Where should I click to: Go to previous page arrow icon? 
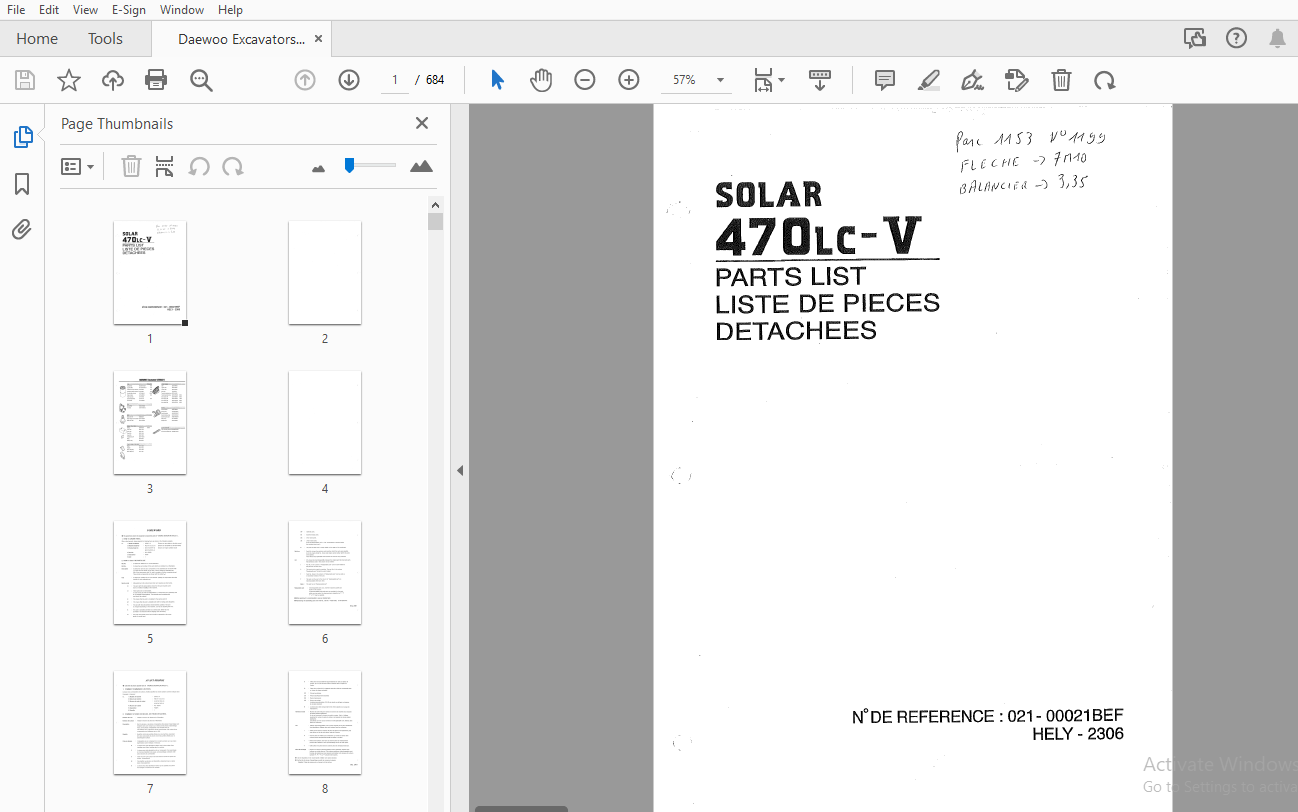click(305, 80)
